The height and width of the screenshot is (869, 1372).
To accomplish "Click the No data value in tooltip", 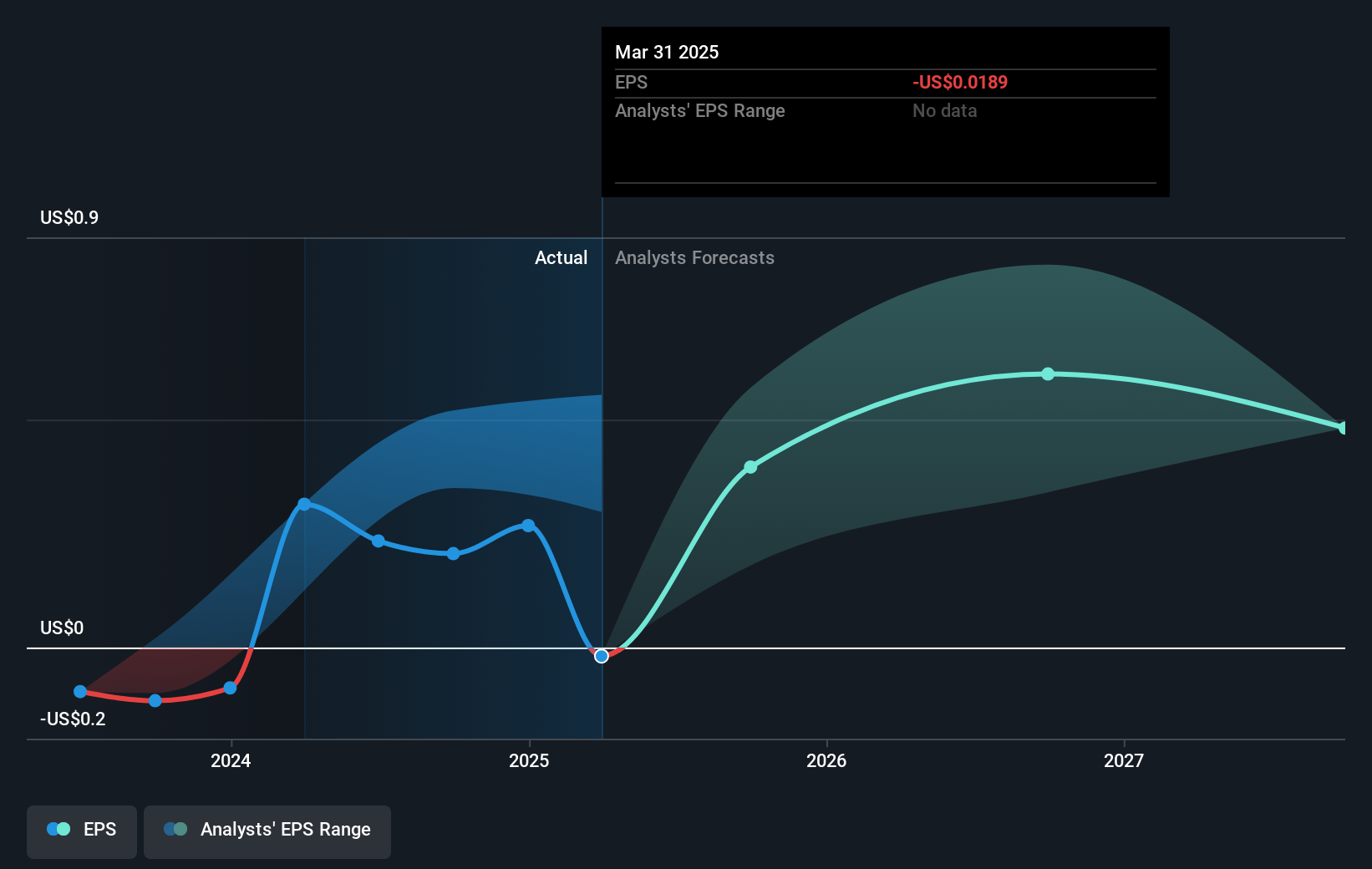I will (x=945, y=111).
